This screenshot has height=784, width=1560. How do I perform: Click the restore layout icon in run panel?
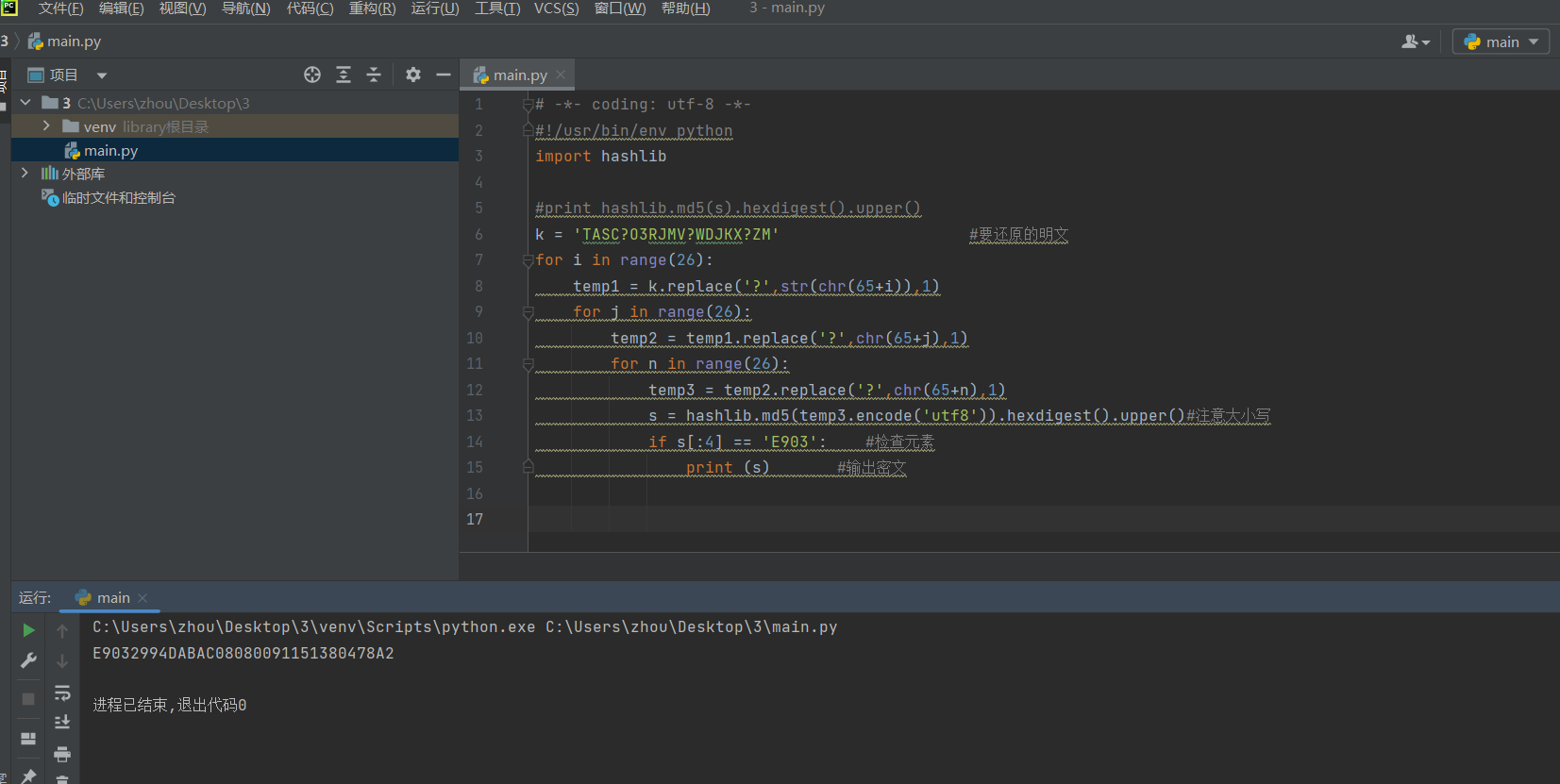click(28, 739)
